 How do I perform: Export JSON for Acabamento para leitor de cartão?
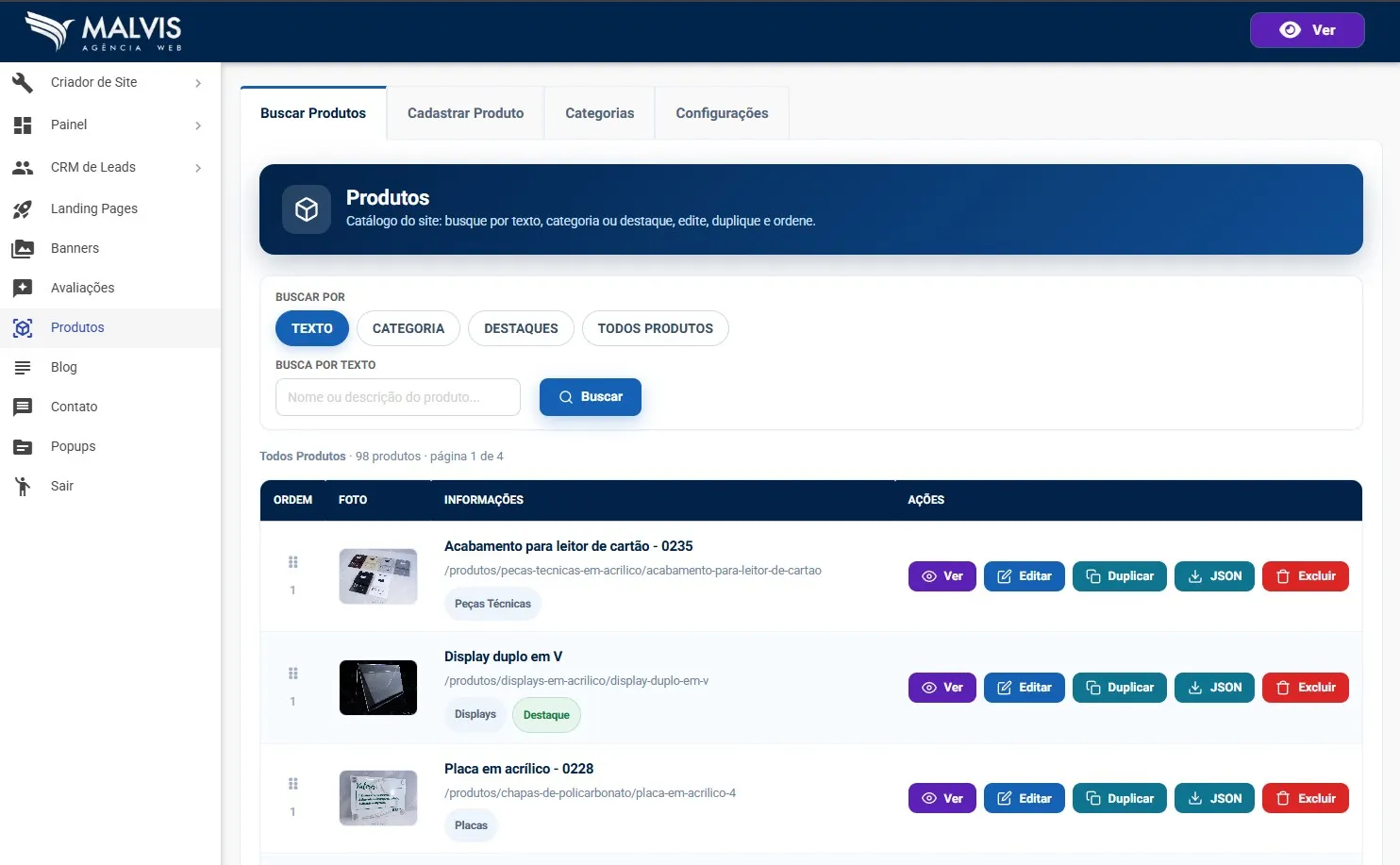coord(1215,576)
